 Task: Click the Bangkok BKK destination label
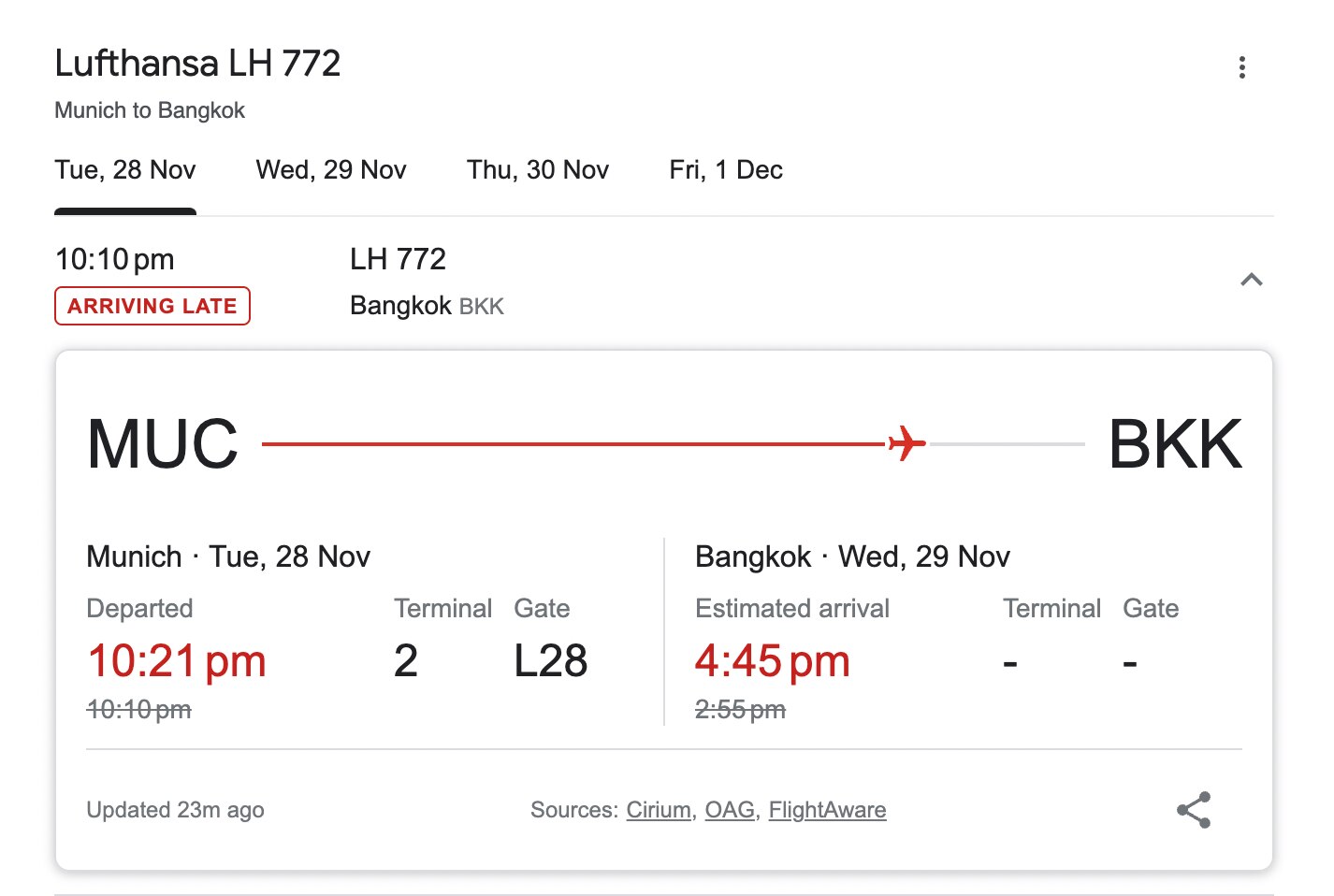(x=427, y=306)
